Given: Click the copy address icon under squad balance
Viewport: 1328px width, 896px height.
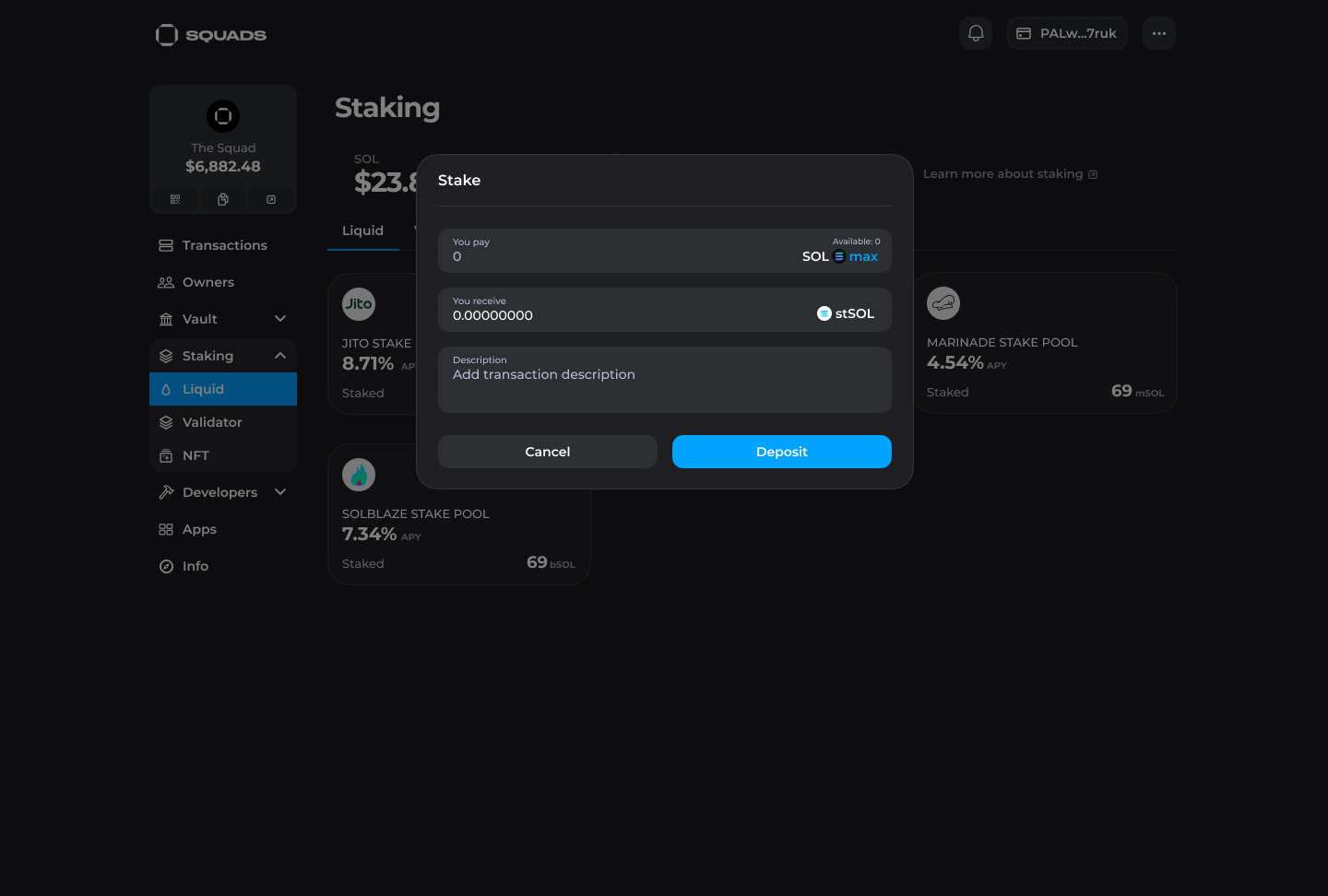Looking at the screenshot, I should click(223, 199).
